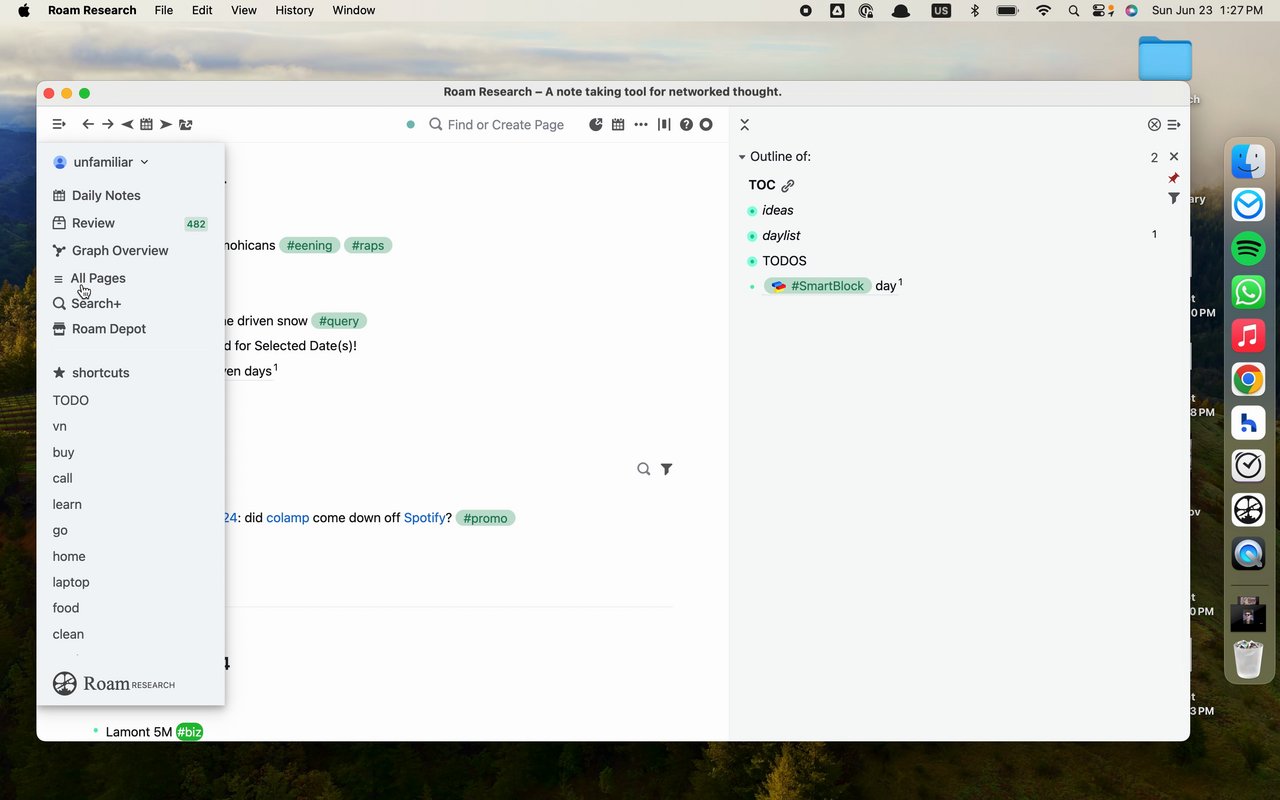Click the 482 badge beside Review
Image resolution: width=1280 pixels, height=800 pixels.
pyautogui.click(x=196, y=224)
